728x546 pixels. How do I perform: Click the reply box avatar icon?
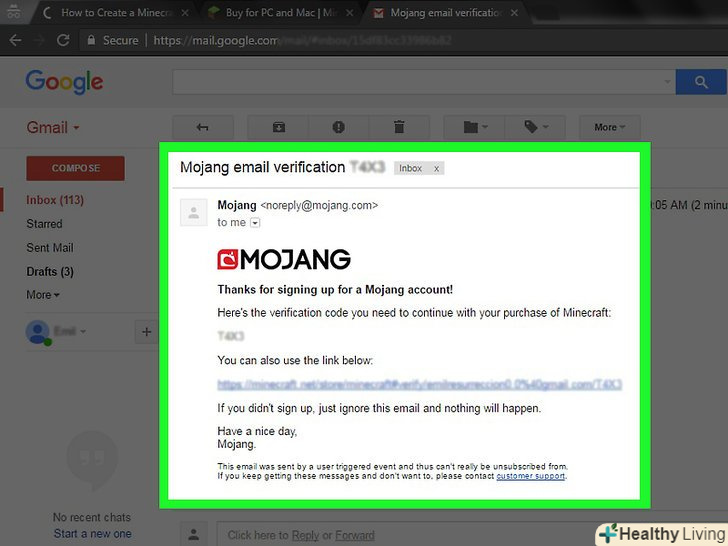[x=194, y=534]
